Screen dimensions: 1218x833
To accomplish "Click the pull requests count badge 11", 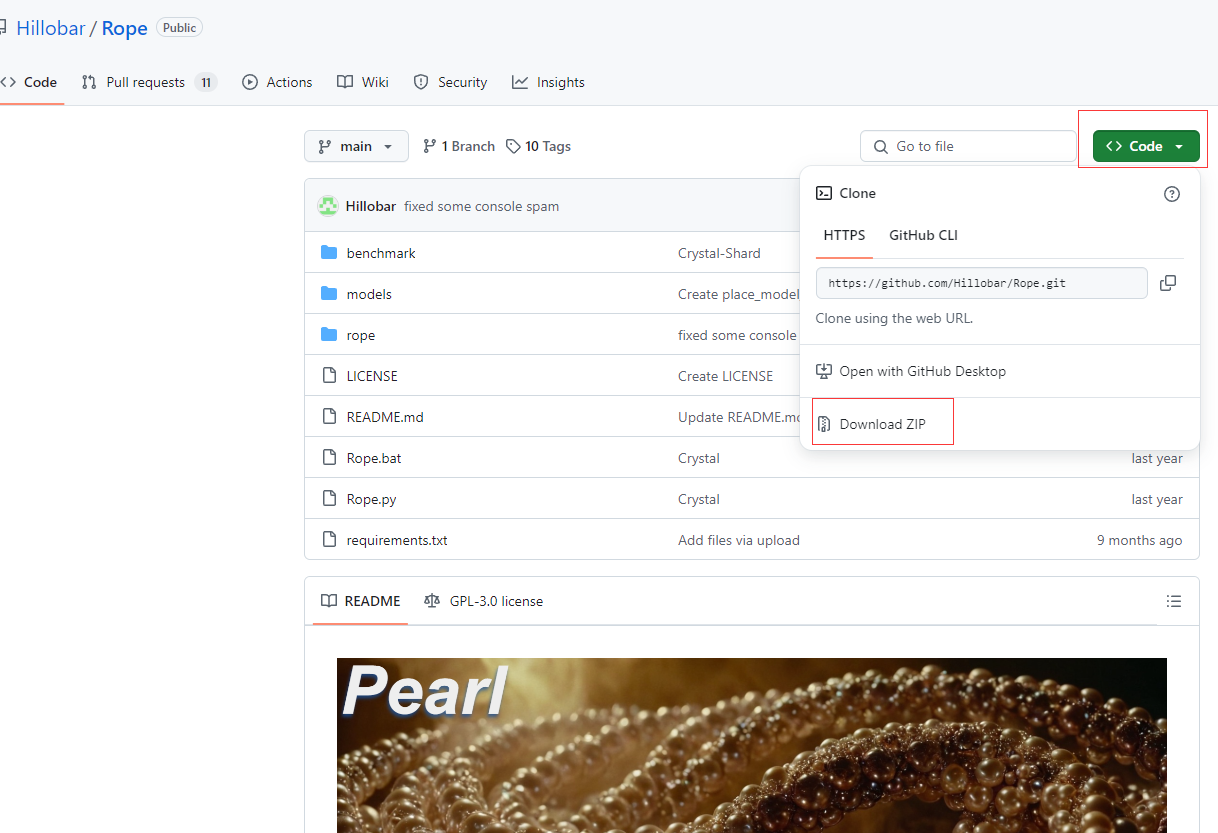I will [206, 82].
